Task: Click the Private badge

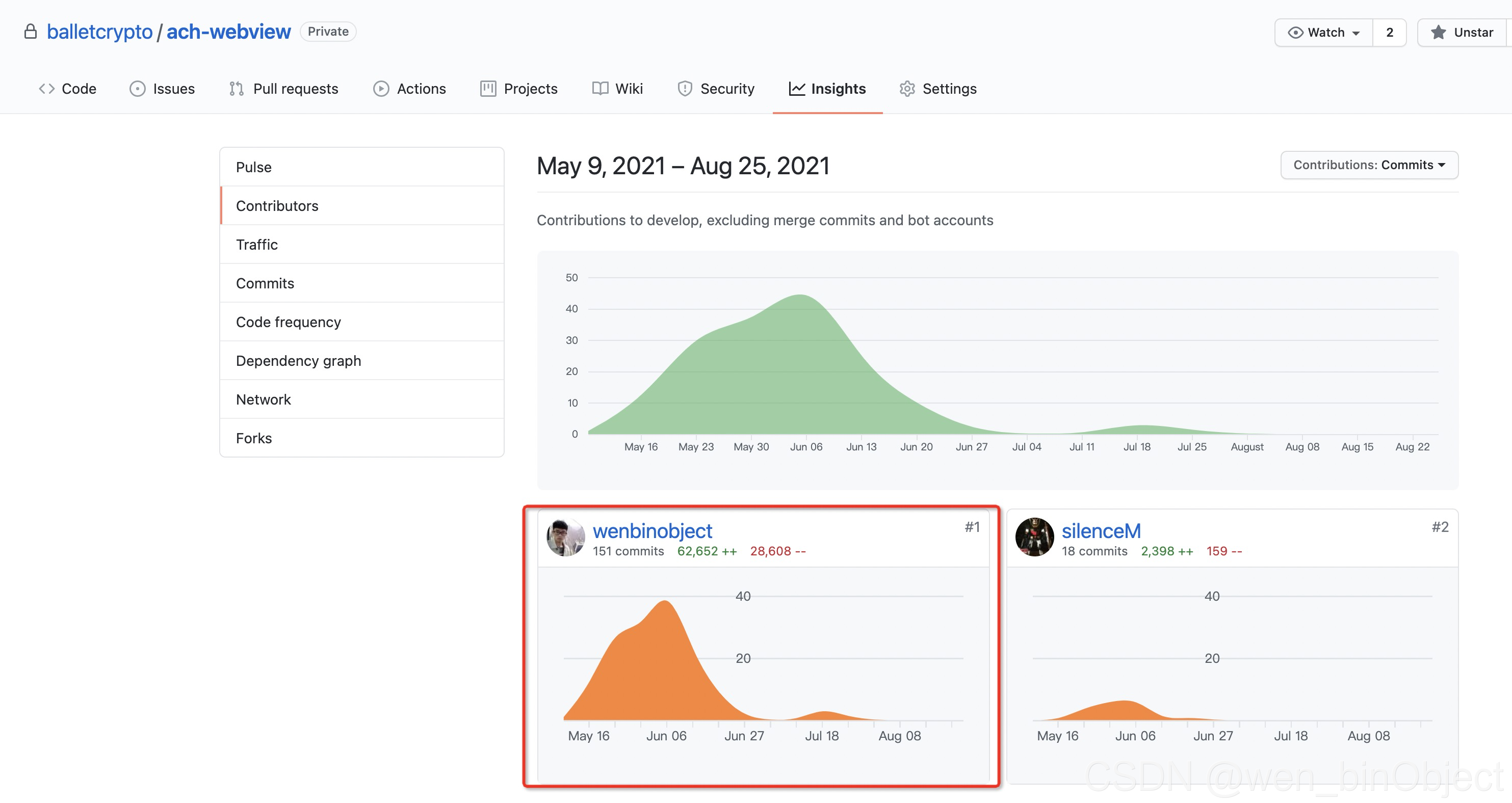Action: (x=328, y=32)
